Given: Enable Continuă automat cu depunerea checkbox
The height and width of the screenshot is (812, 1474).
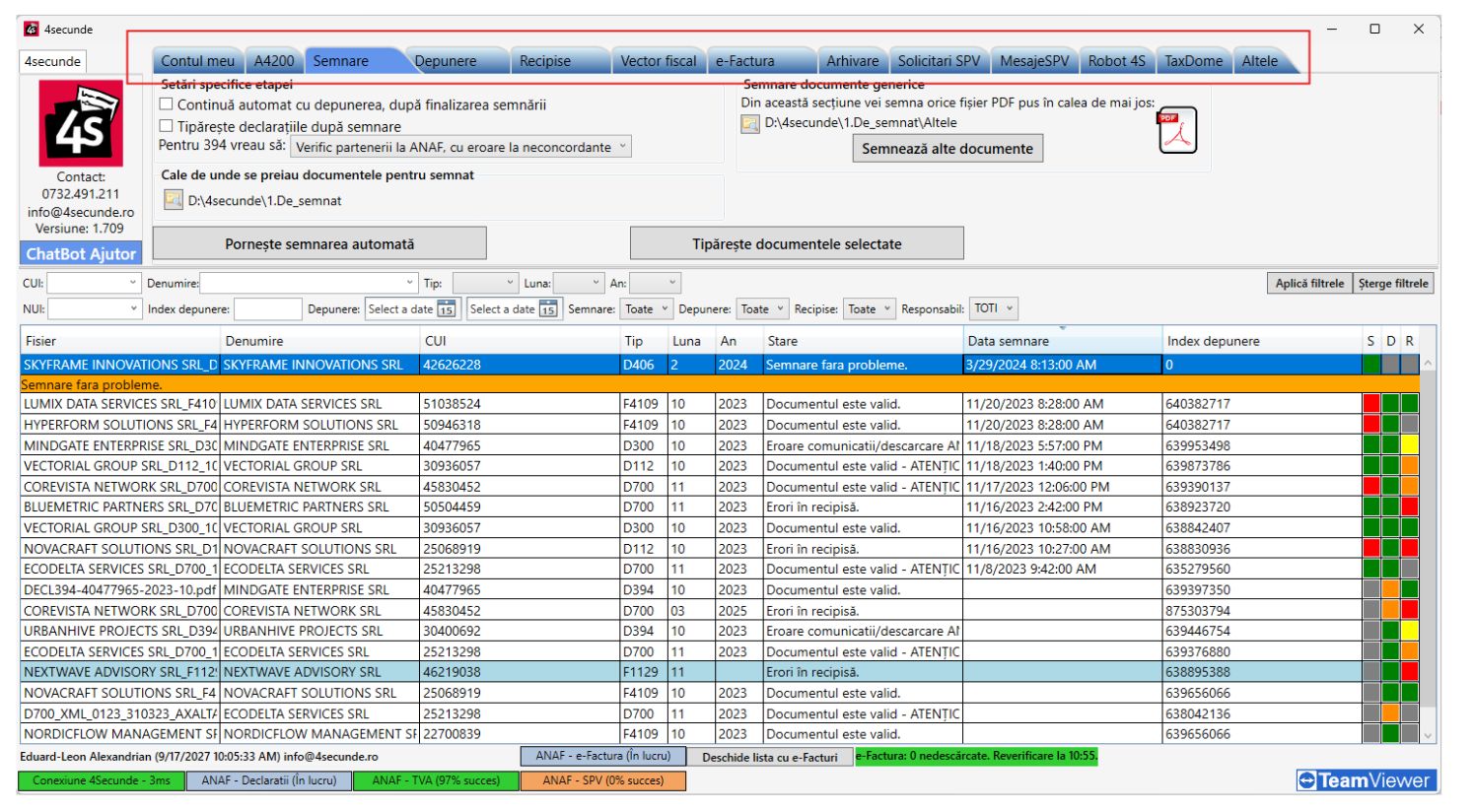Looking at the screenshot, I should (167, 104).
